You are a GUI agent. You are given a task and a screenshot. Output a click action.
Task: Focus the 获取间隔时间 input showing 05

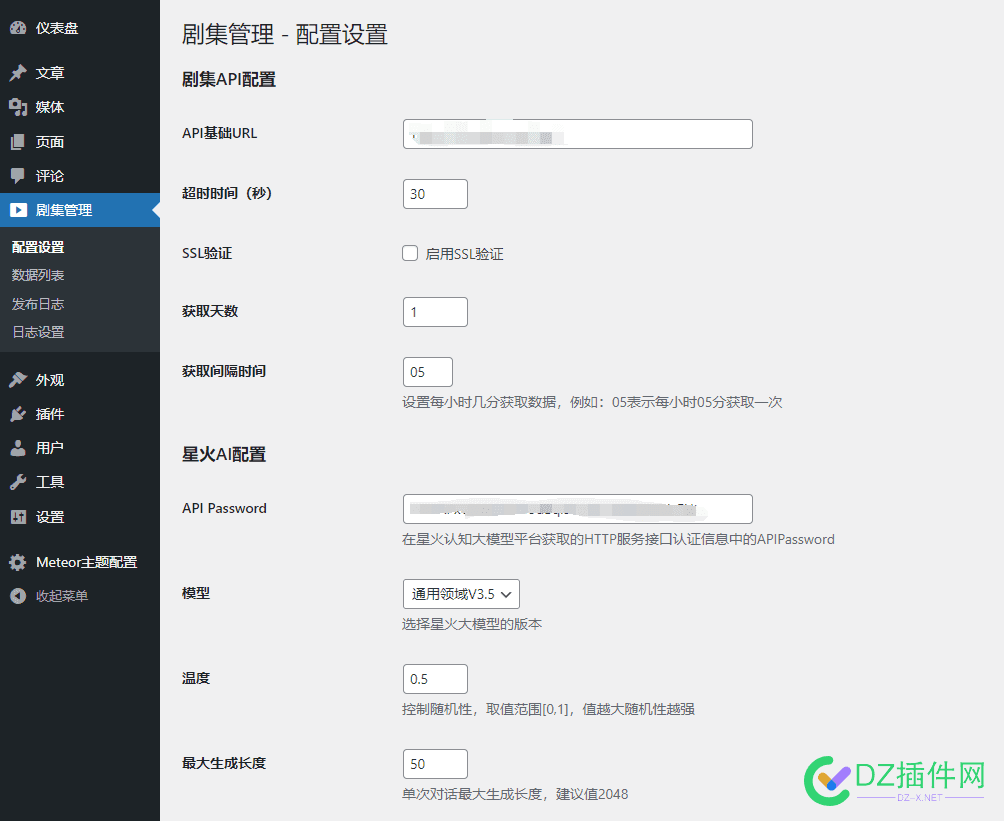pos(428,372)
